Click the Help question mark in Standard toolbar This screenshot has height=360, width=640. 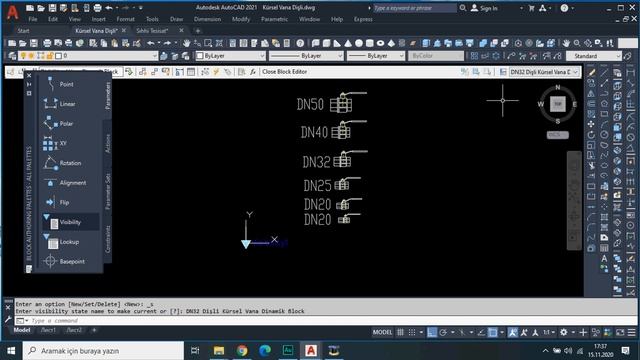300,43
